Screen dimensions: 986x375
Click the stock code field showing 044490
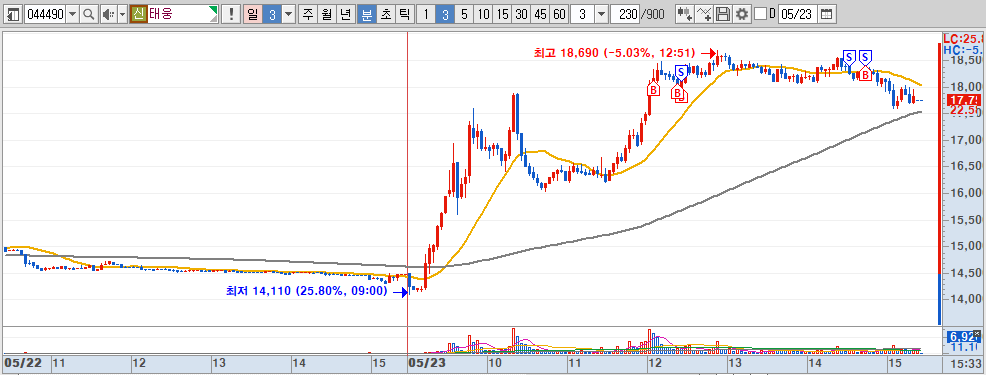point(45,14)
